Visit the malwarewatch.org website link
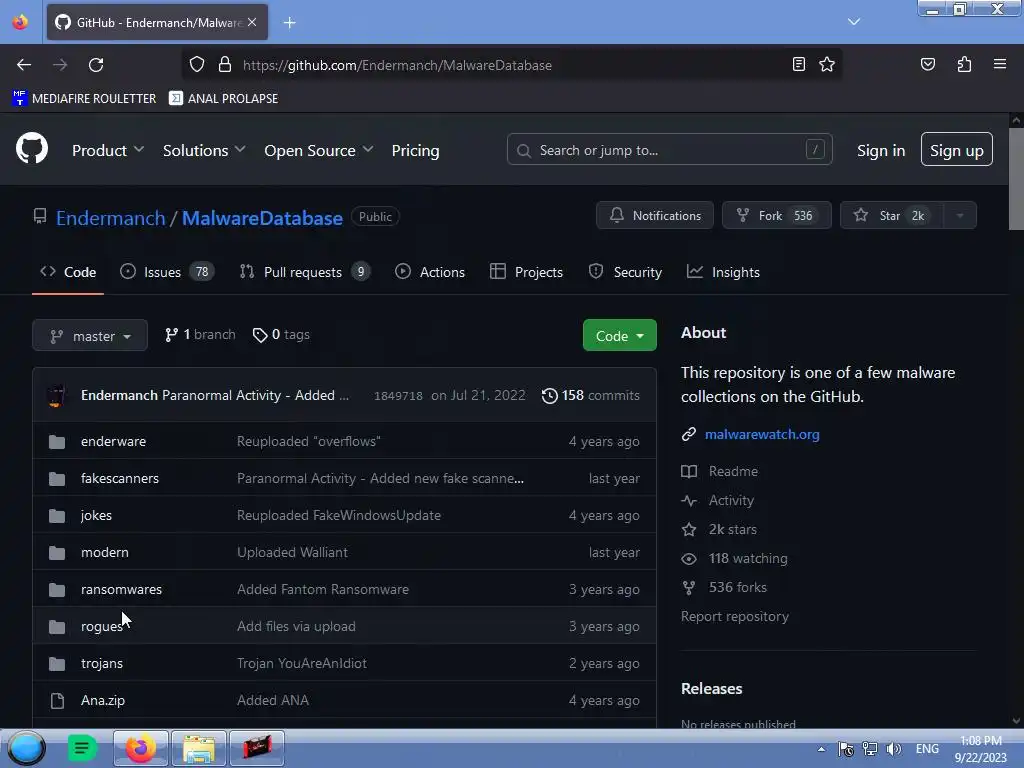 [x=761, y=434]
